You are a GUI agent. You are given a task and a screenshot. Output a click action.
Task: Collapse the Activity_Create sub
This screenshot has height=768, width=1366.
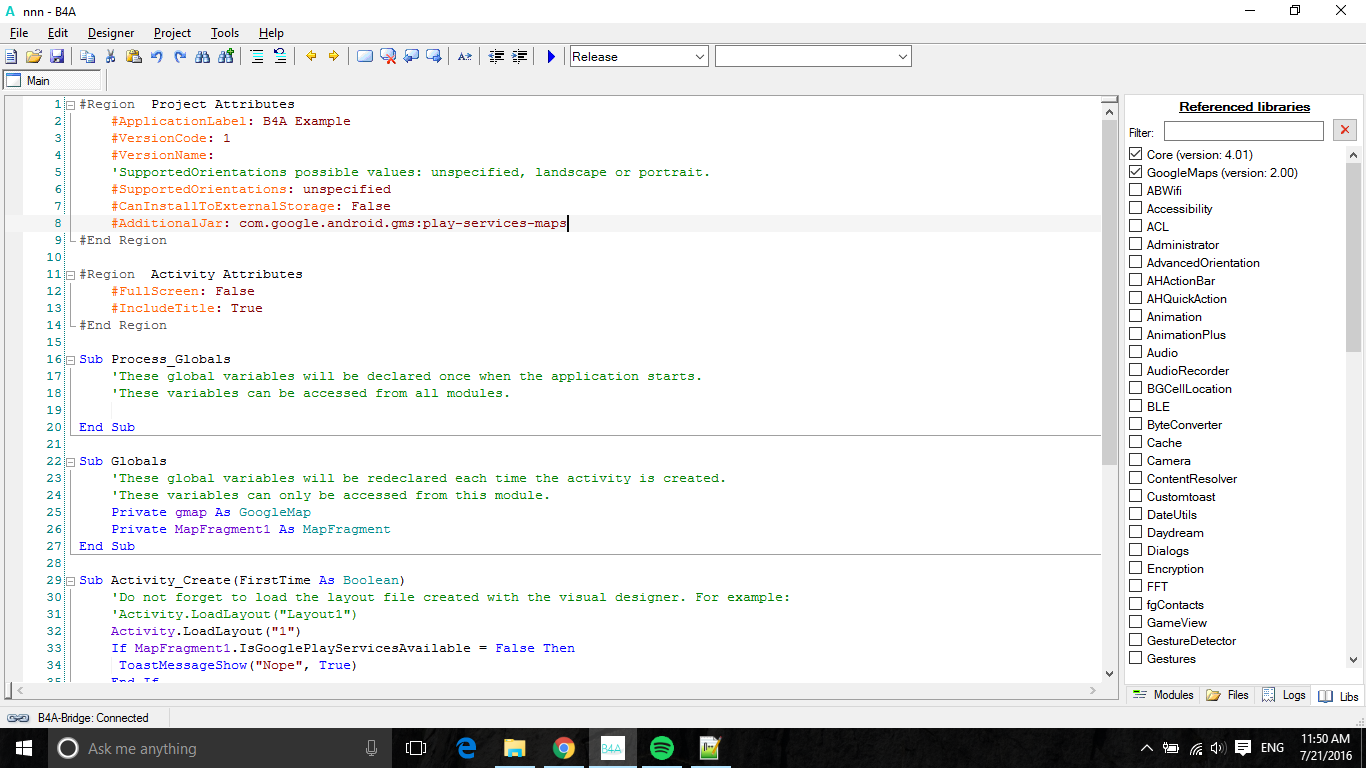pyautogui.click(x=70, y=580)
